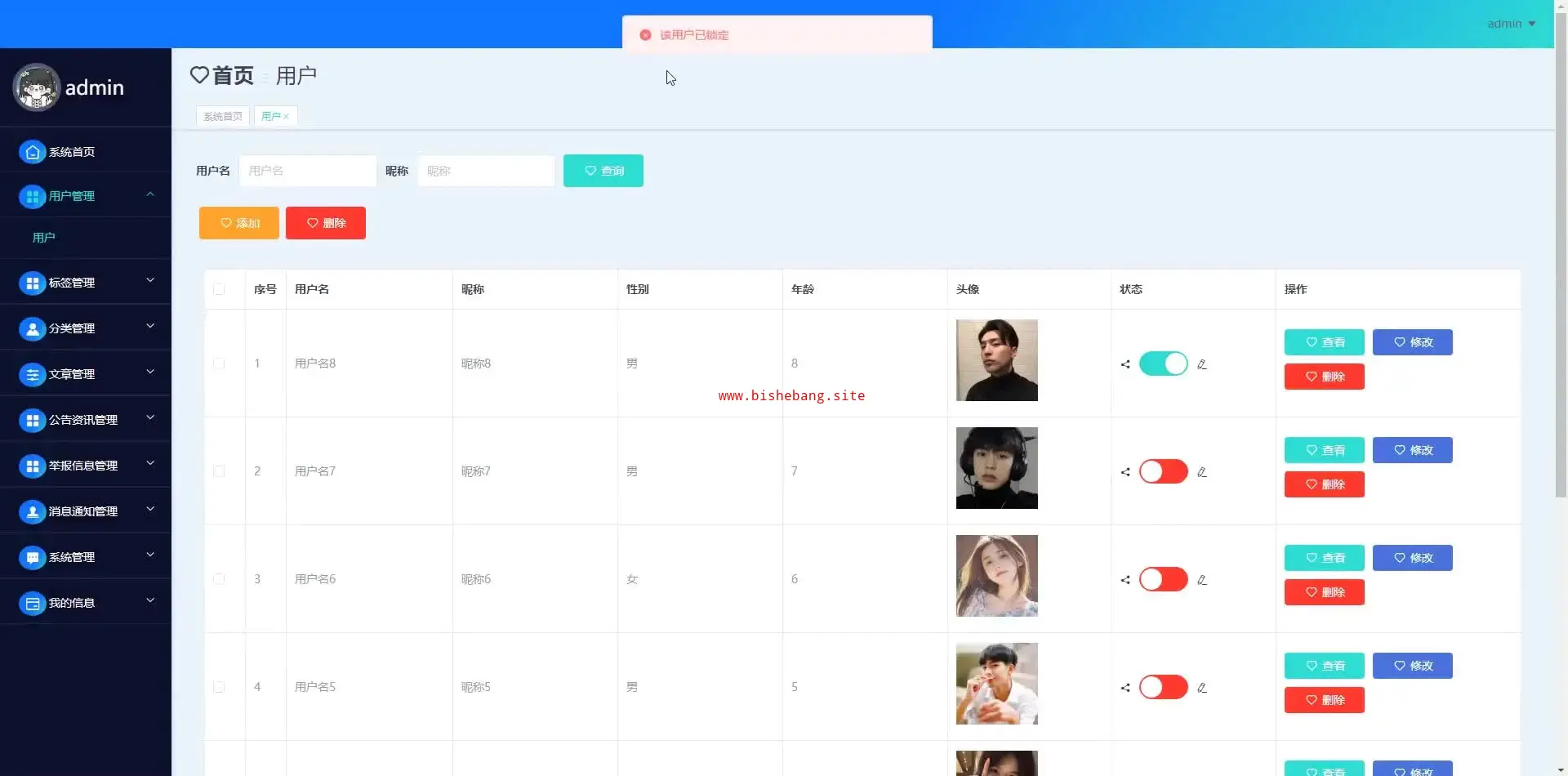Check the row checkbox for 用户名6
The height and width of the screenshot is (776, 1568).
pos(219,579)
